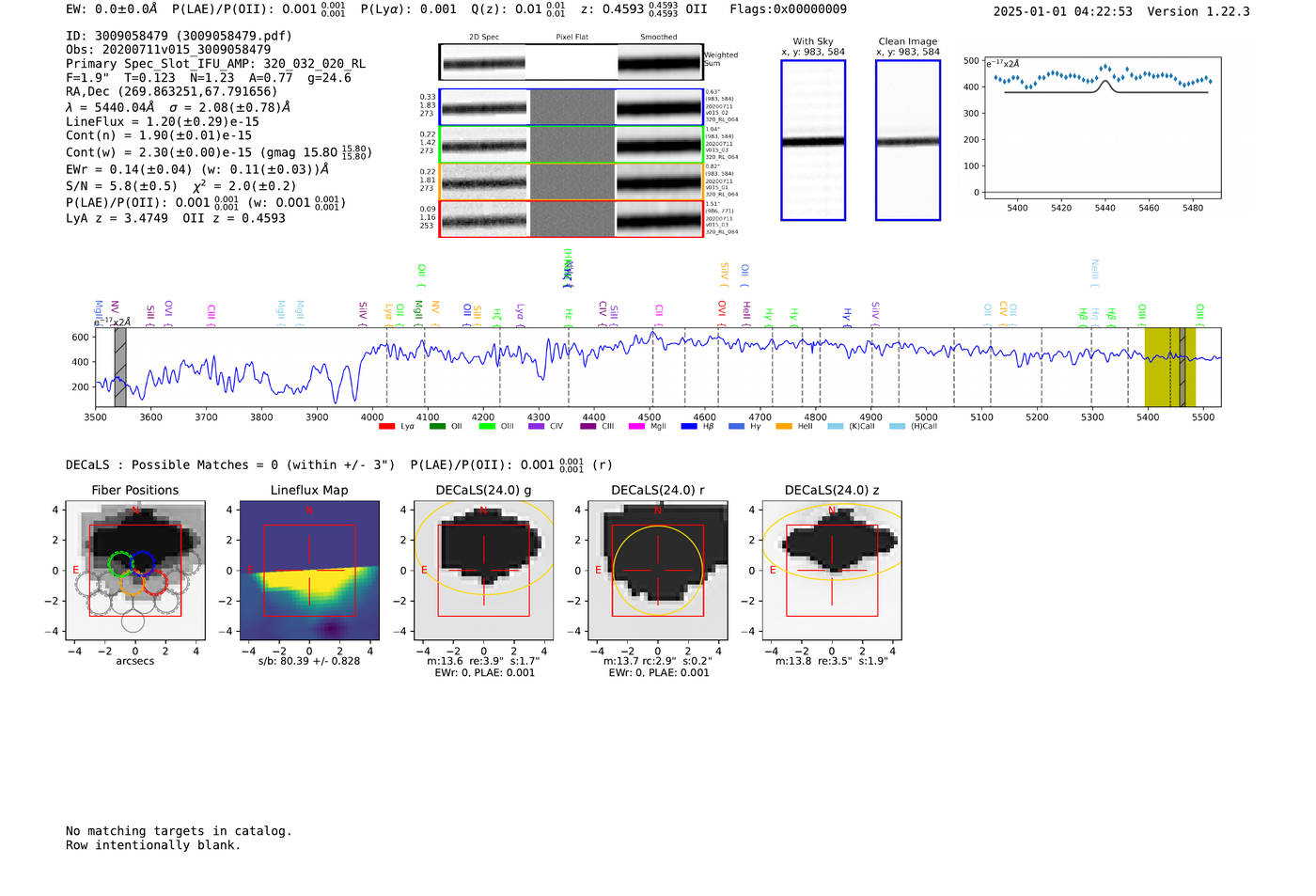Click the m:13.7 rc:2.9" r-band caption
Viewport: 1316px width, 896px height.
658,661
